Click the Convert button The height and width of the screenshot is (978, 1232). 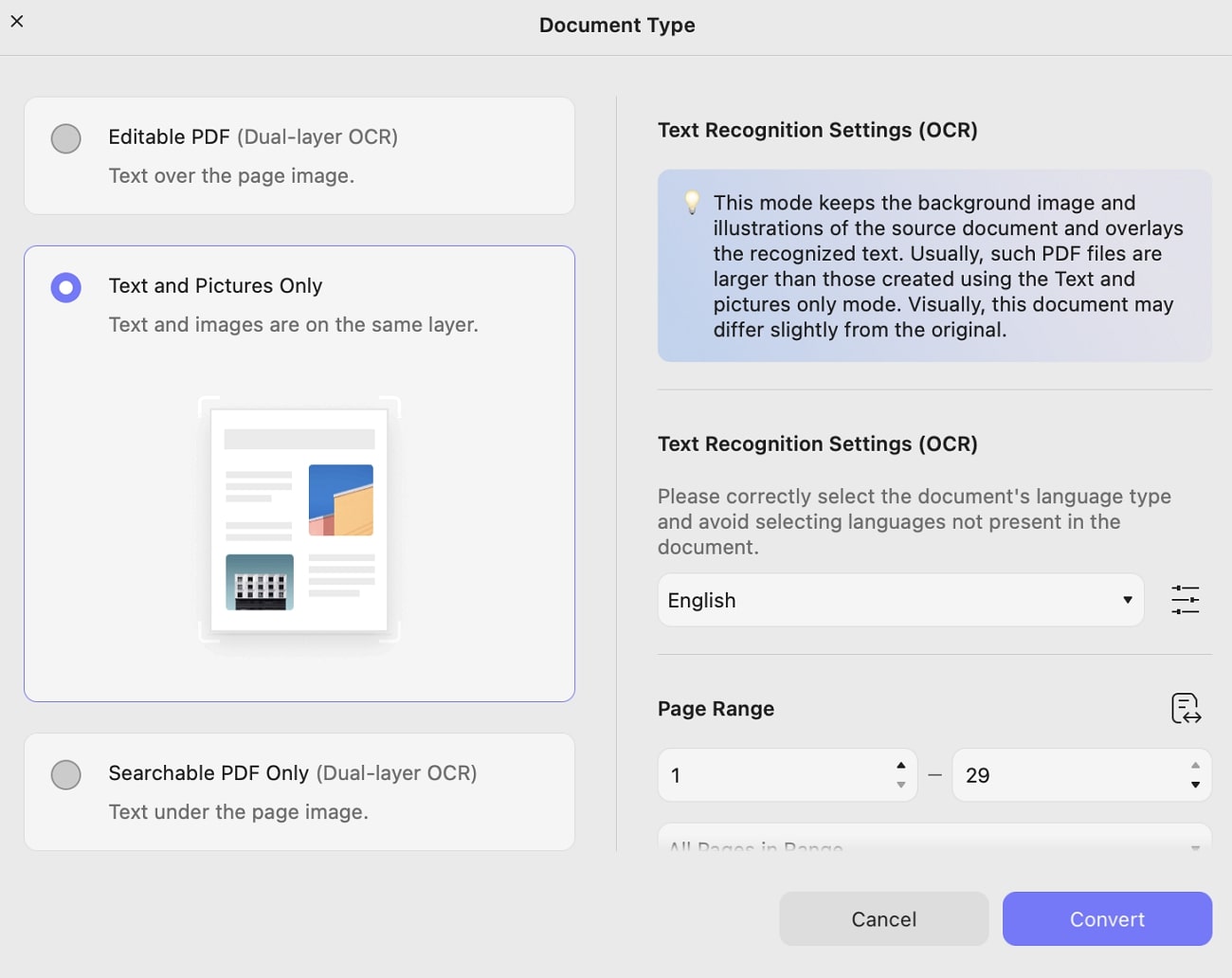pyautogui.click(x=1107, y=918)
